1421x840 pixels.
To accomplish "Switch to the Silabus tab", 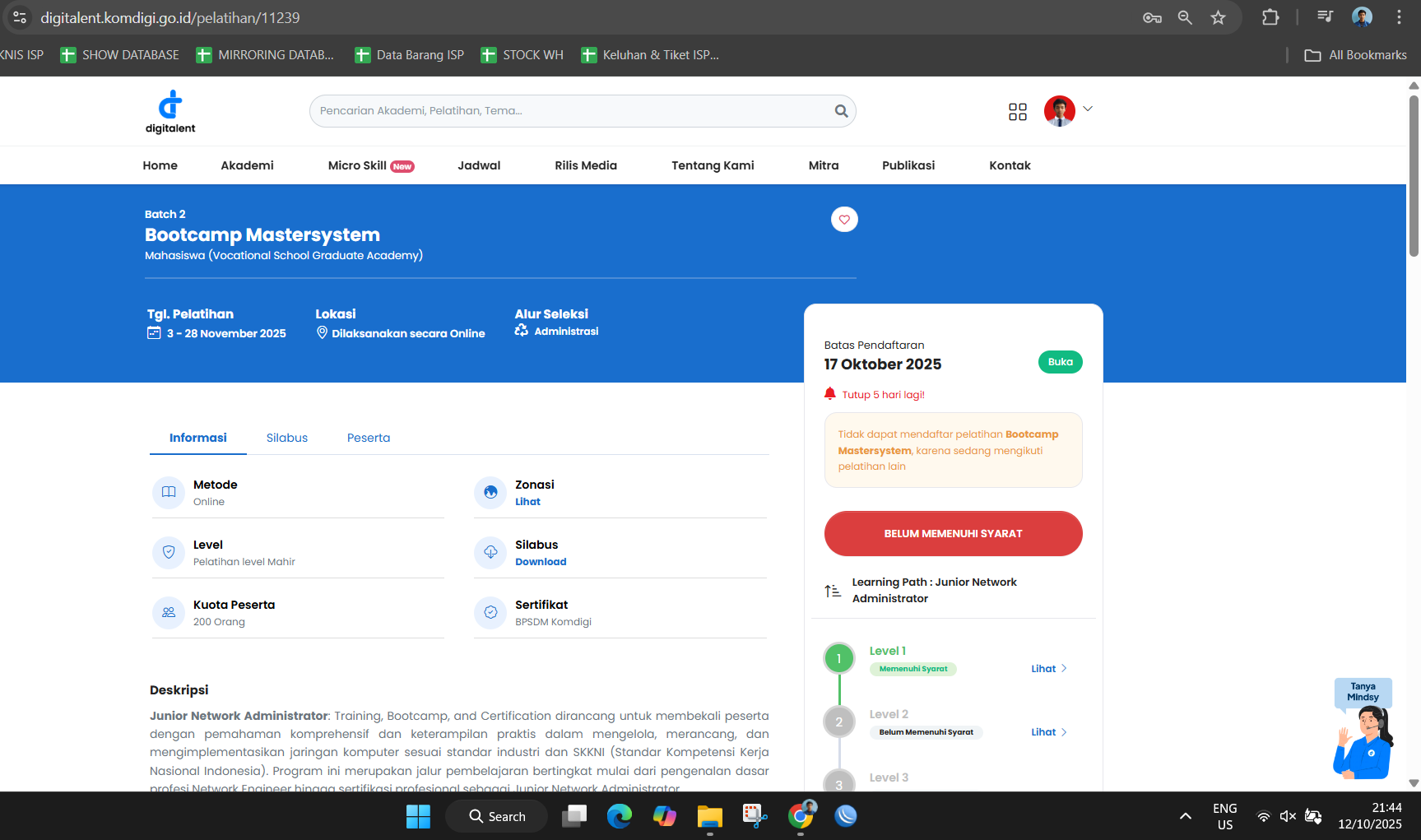I will [x=287, y=438].
